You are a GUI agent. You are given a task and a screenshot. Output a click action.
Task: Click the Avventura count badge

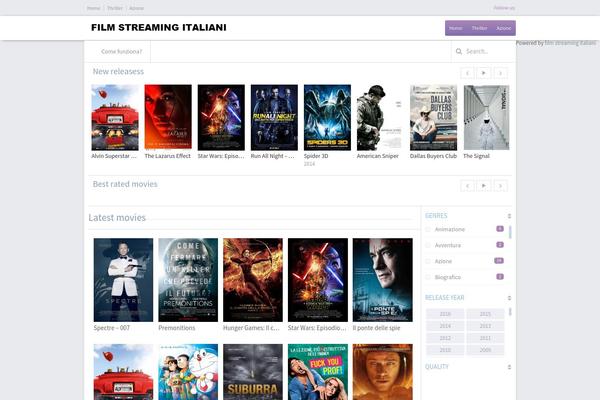coord(500,245)
